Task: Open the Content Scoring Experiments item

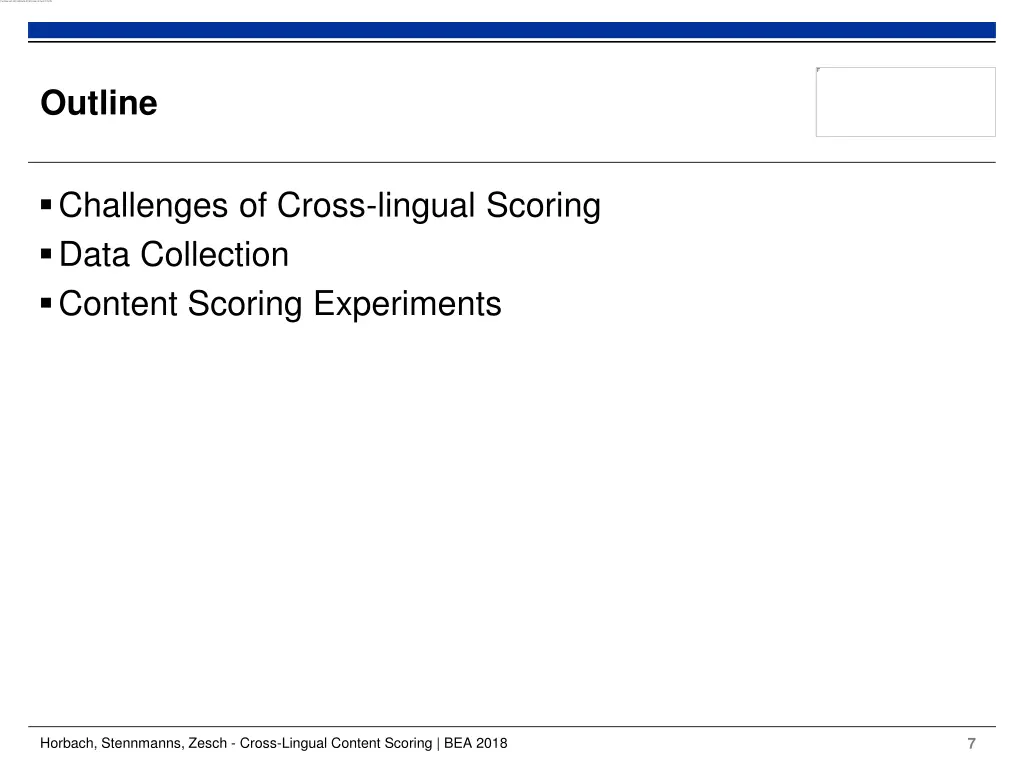Action: click(x=280, y=304)
